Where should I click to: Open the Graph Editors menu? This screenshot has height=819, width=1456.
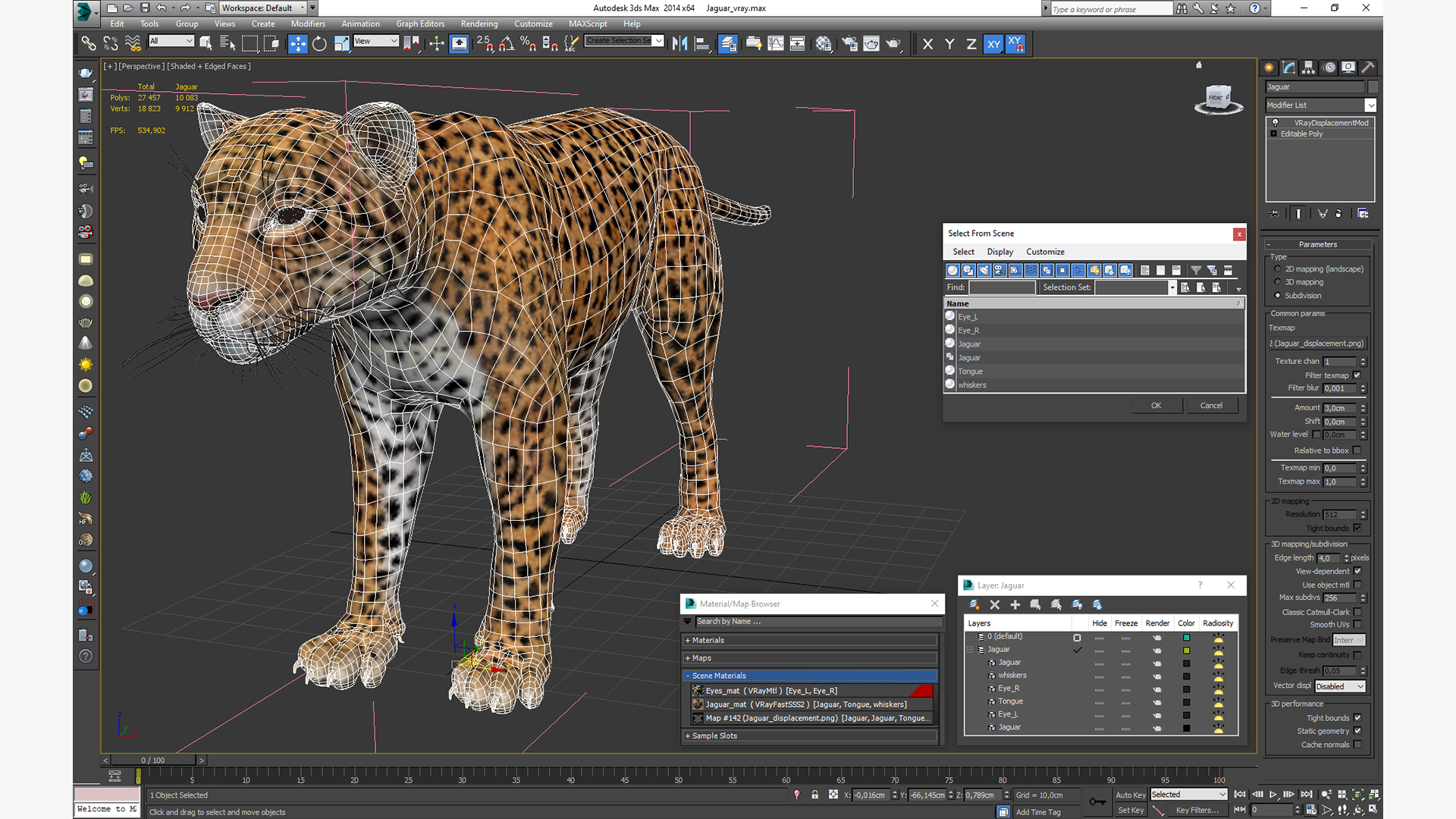coord(420,24)
